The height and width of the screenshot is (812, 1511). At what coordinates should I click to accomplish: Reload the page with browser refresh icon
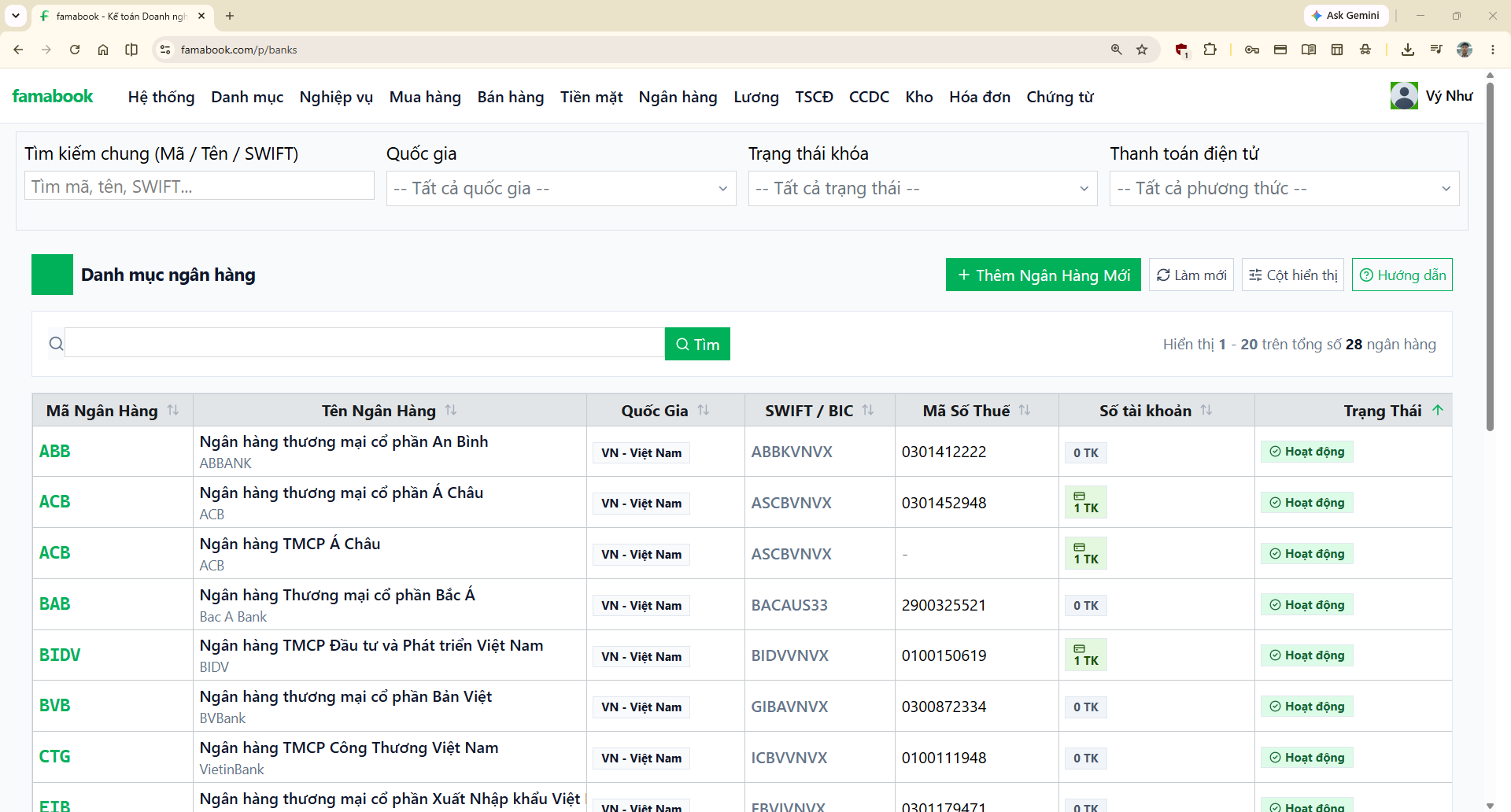click(75, 50)
